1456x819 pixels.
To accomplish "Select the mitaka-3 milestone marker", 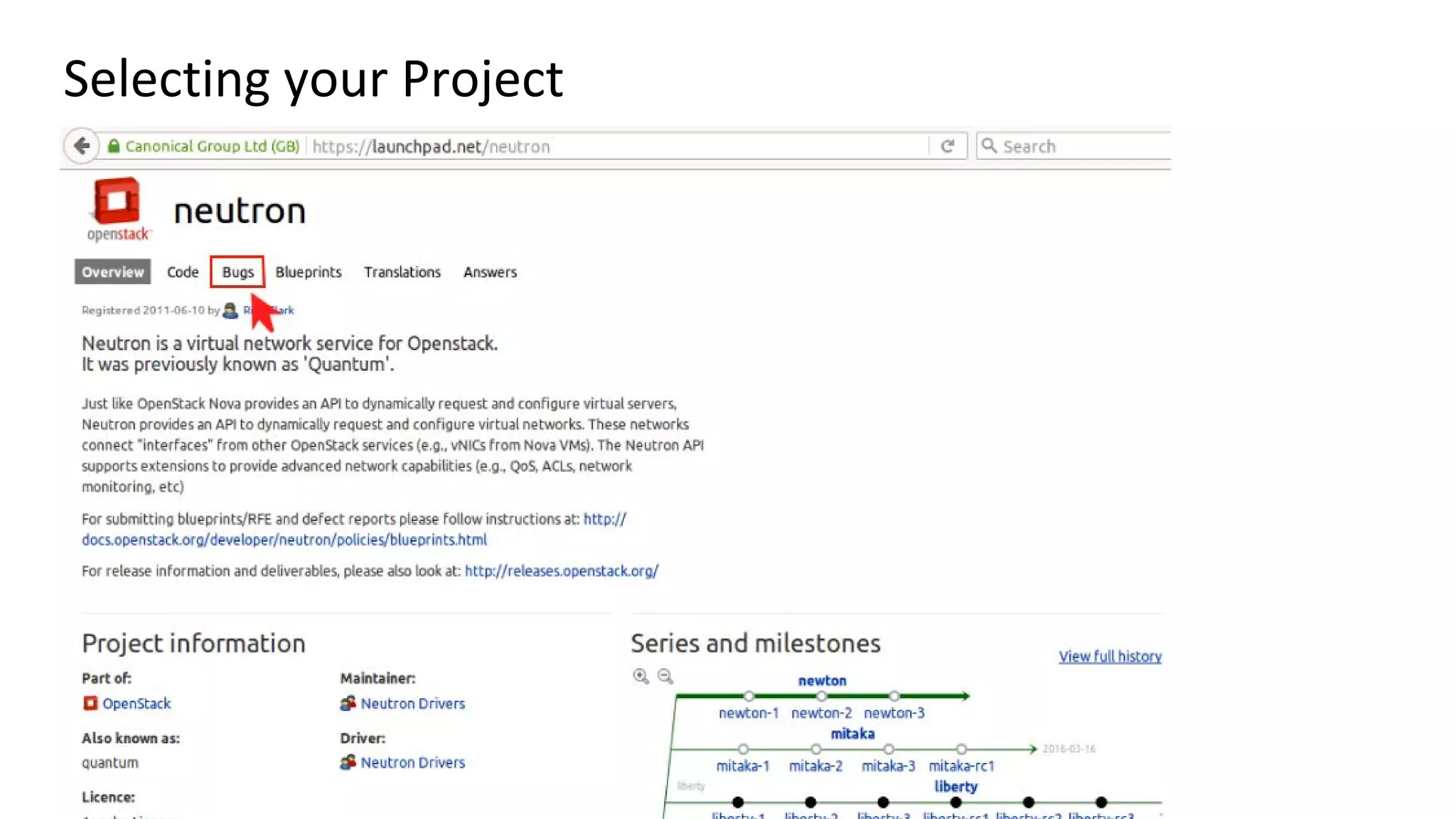I will (888, 749).
